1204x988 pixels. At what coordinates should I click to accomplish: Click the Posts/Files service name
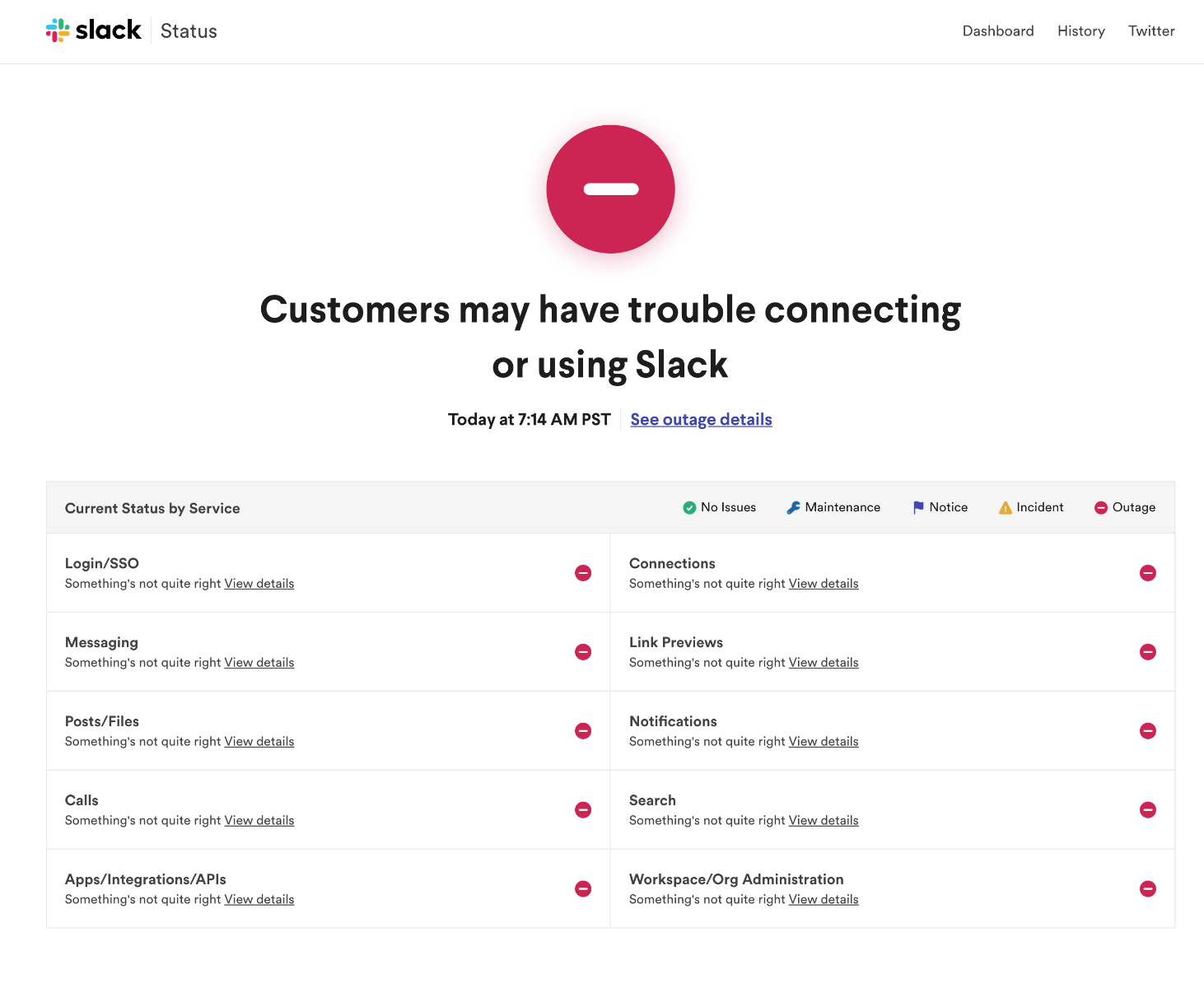[x=102, y=721]
